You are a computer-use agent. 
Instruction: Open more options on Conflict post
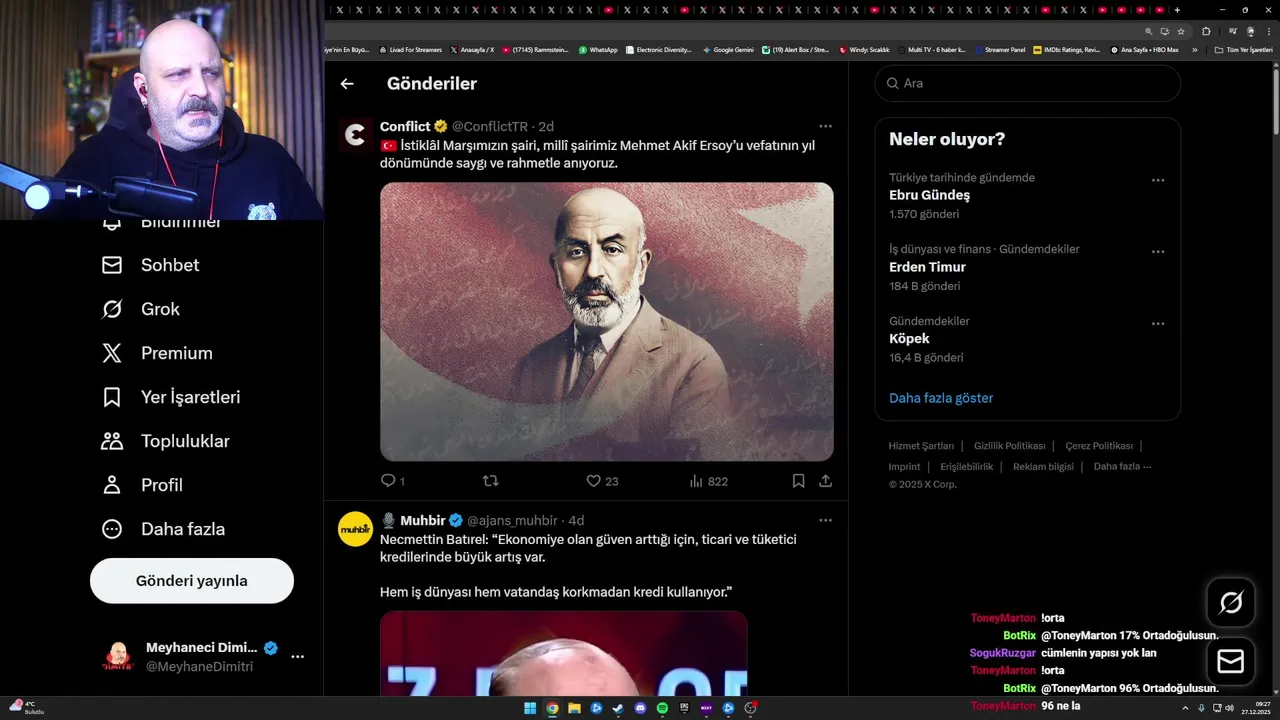coord(825,126)
